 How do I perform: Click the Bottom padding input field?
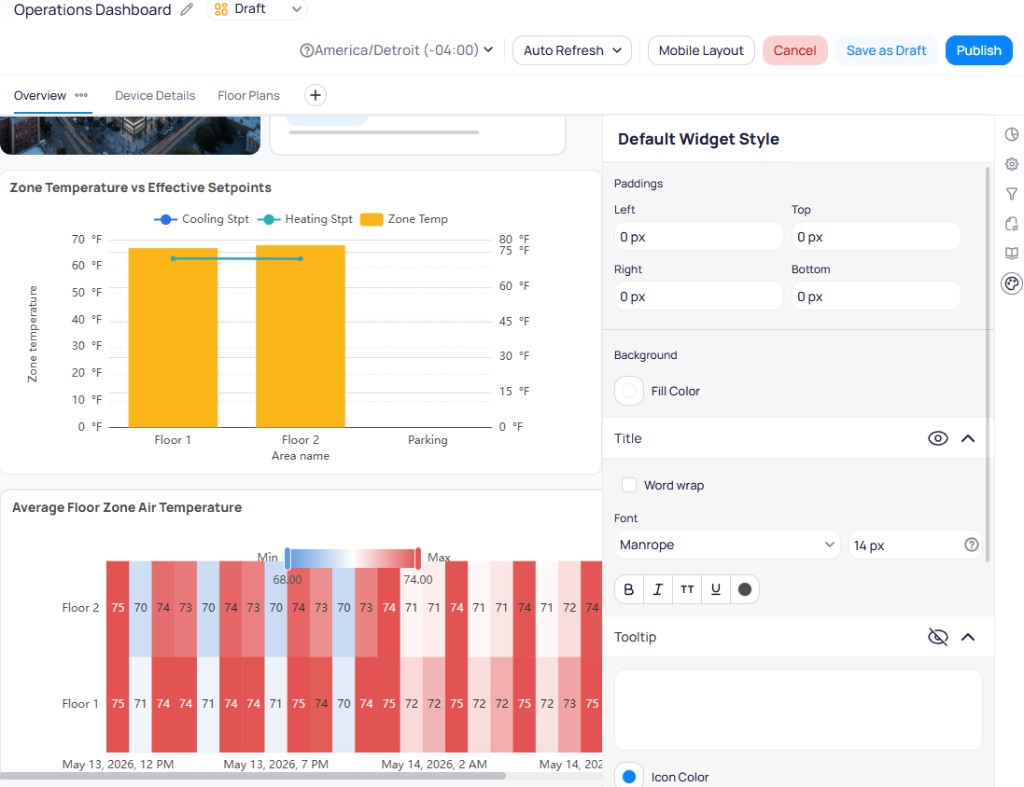pyautogui.click(x=876, y=297)
